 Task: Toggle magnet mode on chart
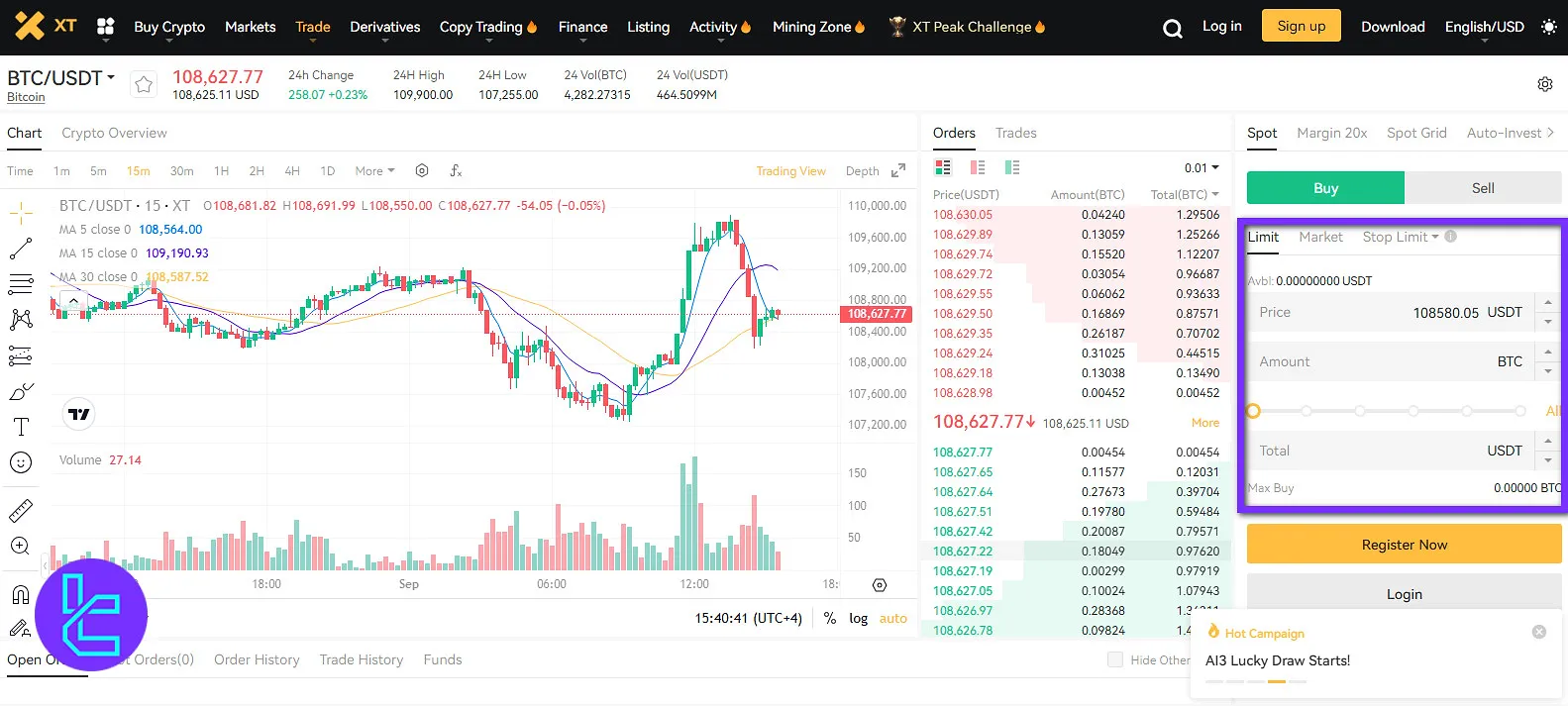21,594
